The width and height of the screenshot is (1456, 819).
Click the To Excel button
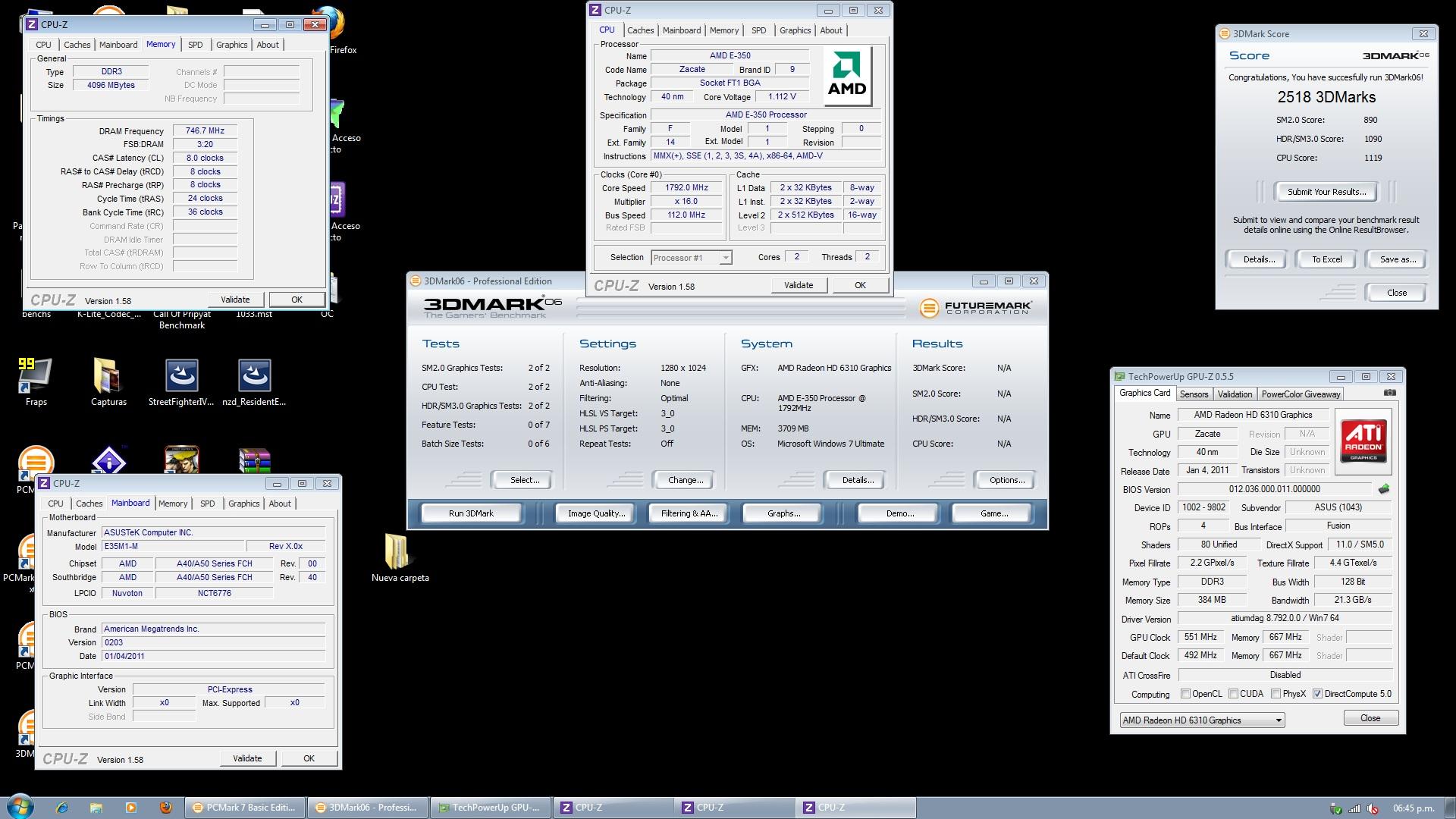1326,259
